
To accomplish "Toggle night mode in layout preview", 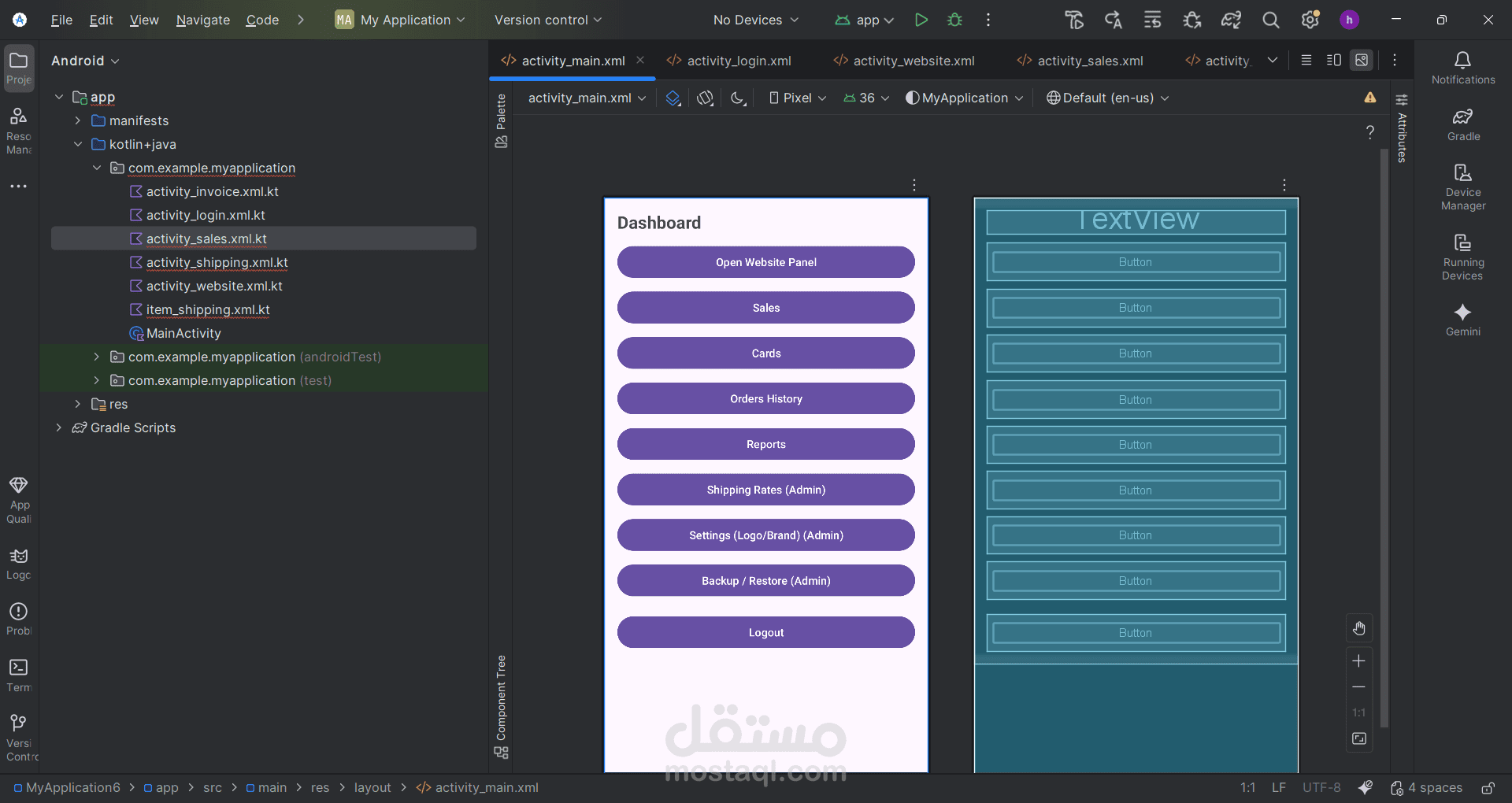I will point(737,98).
